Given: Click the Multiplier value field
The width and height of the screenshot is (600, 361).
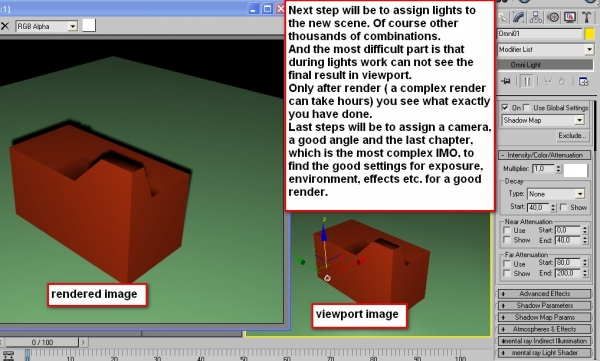Looking at the screenshot, I should point(543,168).
